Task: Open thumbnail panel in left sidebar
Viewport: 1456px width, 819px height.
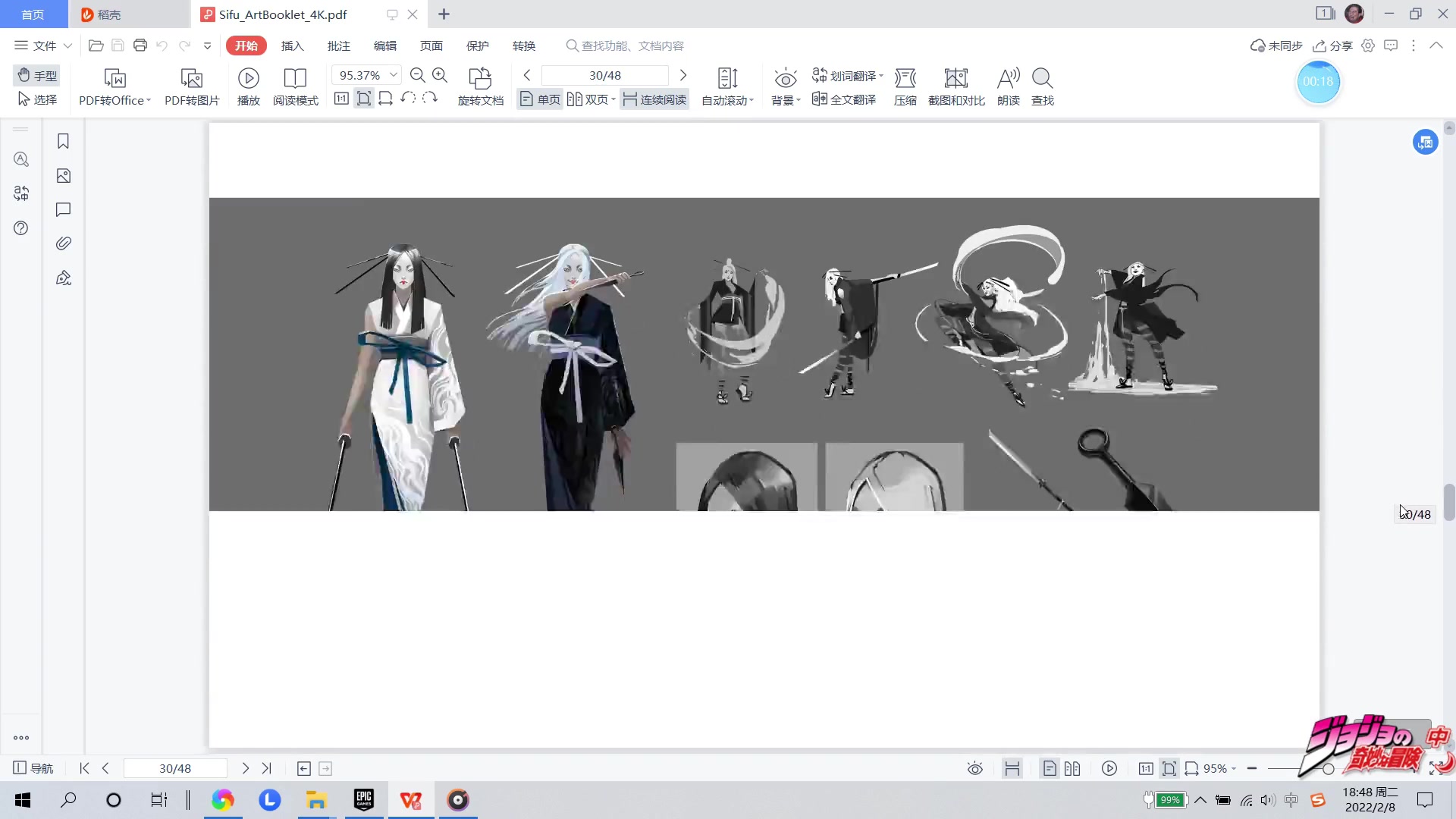Action: pos(64,176)
